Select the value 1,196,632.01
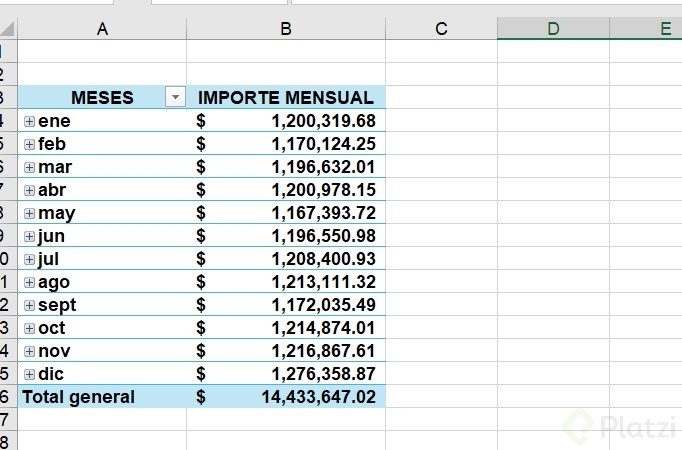Screen dimensions: 682x450 (x=324, y=167)
